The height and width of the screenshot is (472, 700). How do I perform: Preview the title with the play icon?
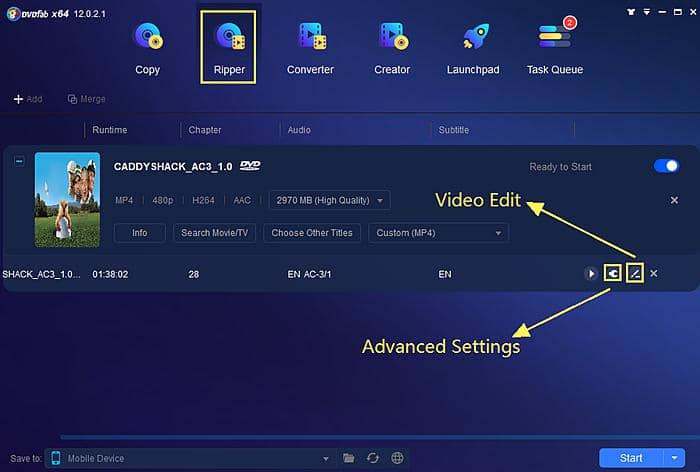point(591,273)
